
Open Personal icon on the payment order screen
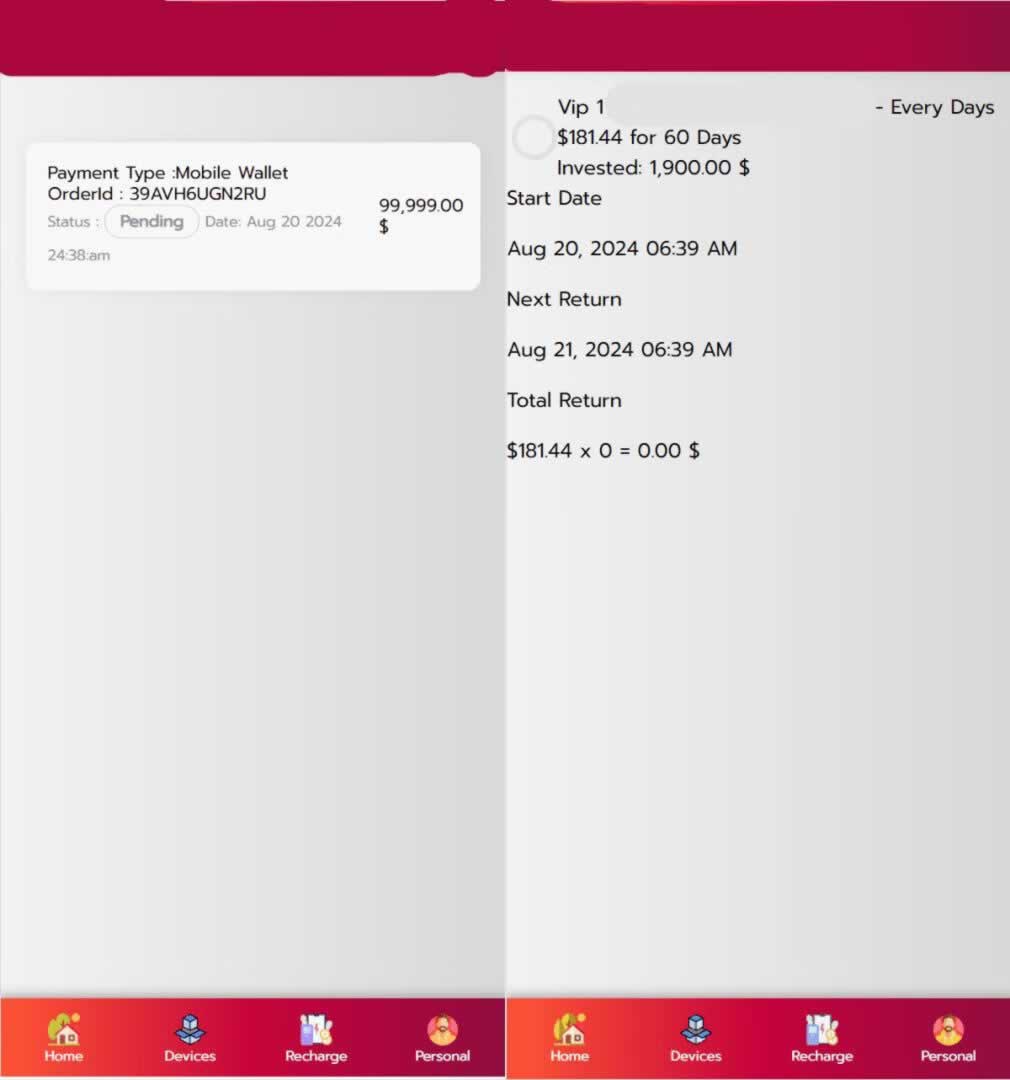[x=442, y=1037]
